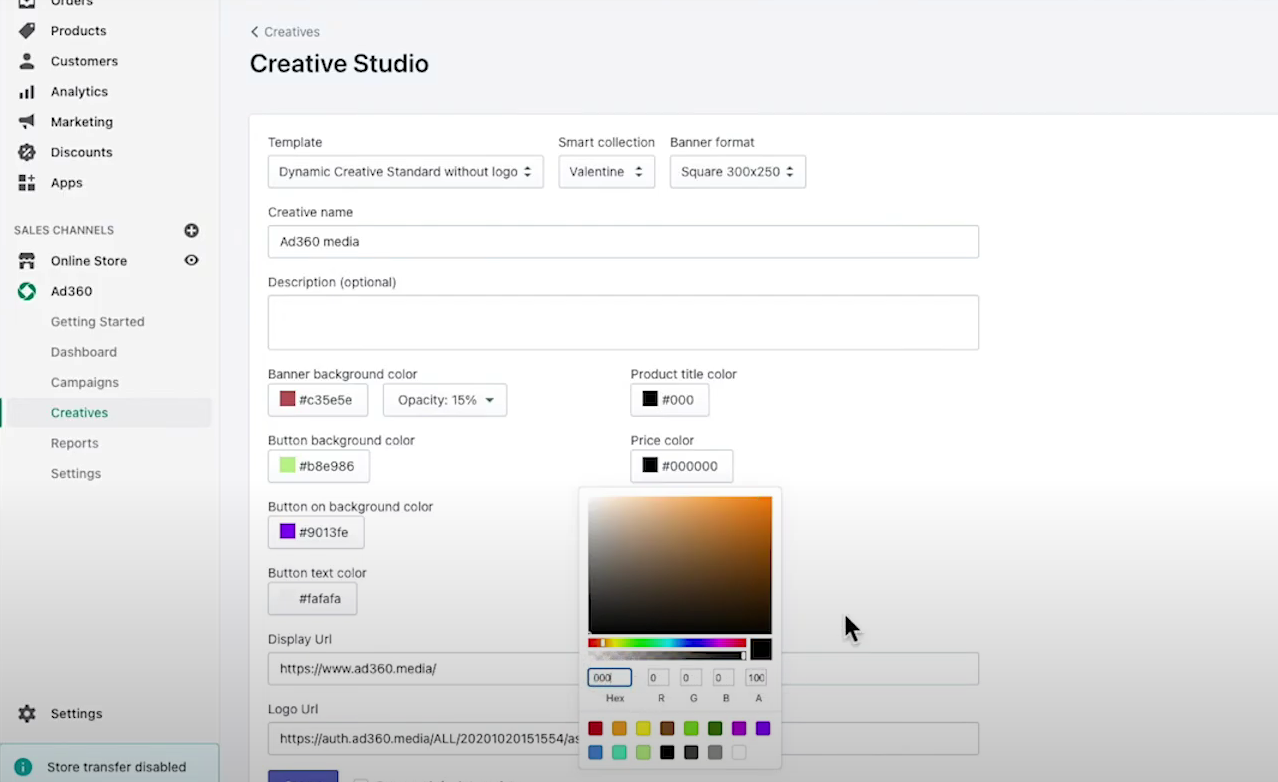Toggle Online Store visibility eye icon
1278x782 pixels.
point(191,260)
